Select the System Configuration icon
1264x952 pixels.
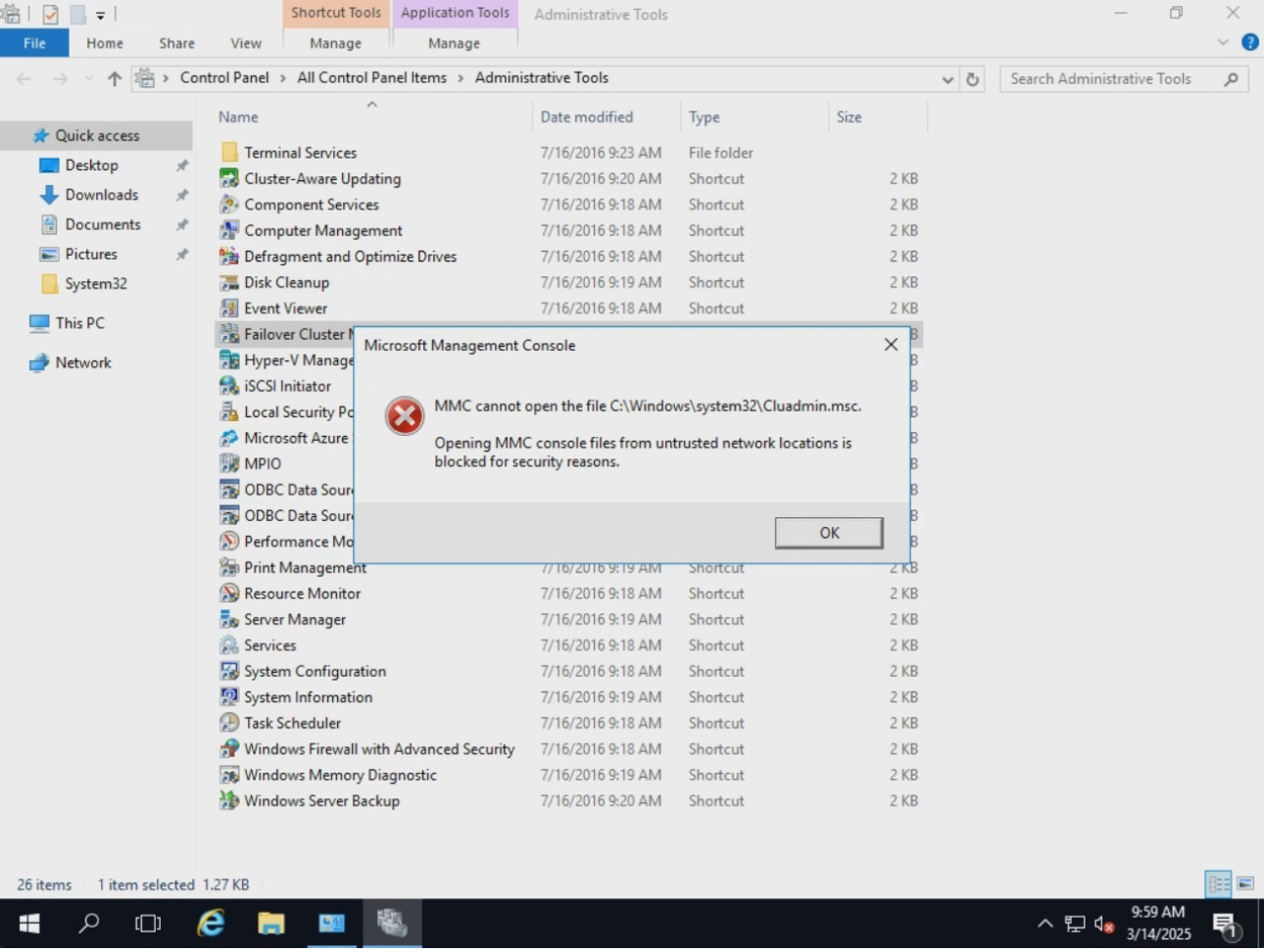[x=229, y=672]
